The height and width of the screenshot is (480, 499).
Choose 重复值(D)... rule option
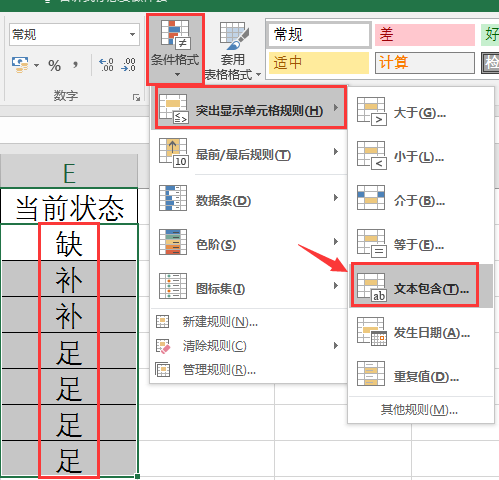coord(421,375)
